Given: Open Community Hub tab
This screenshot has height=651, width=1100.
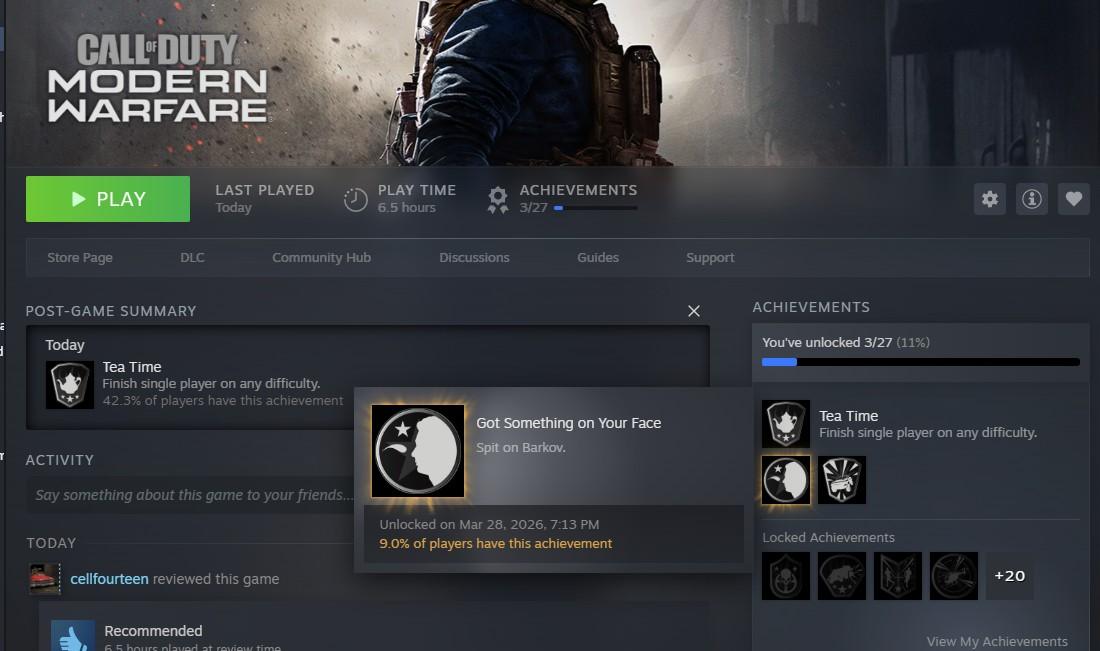Looking at the screenshot, I should pyautogui.click(x=321, y=258).
